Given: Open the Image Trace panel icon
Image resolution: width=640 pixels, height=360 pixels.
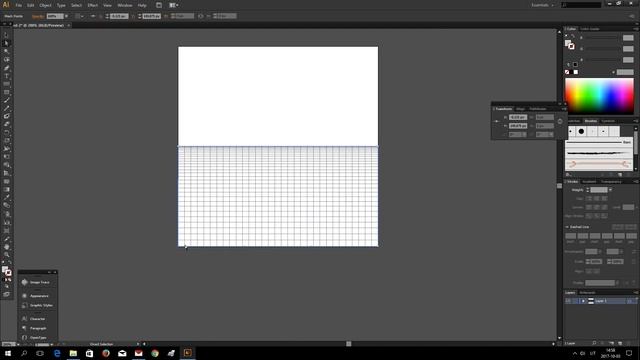Looking at the screenshot, I should [x=24, y=282].
